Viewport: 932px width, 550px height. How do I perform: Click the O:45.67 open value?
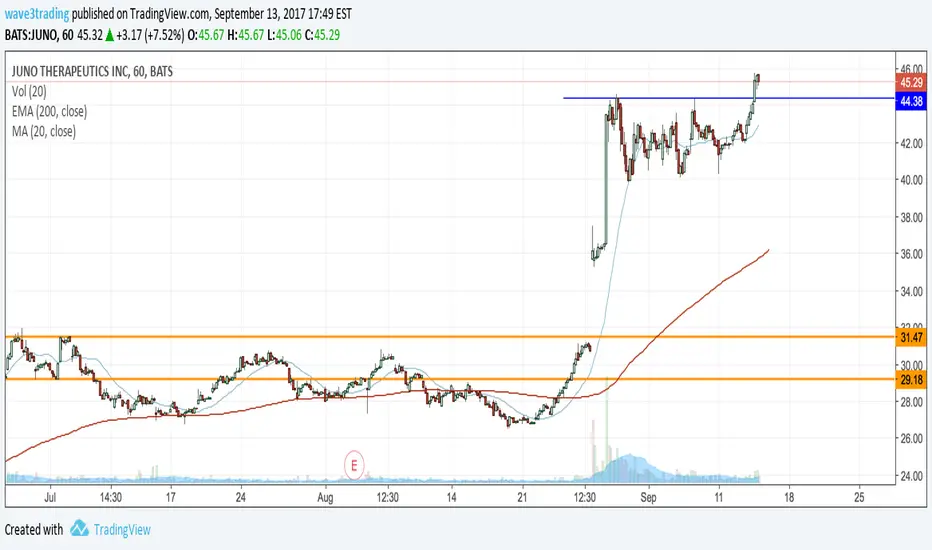[206, 35]
